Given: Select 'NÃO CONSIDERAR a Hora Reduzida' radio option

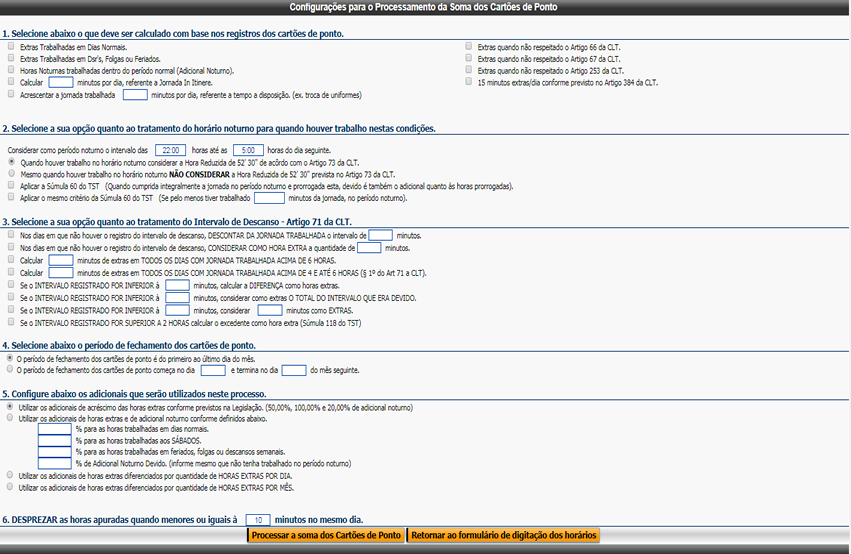Looking at the screenshot, I should pyautogui.click(x=11, y=173).
